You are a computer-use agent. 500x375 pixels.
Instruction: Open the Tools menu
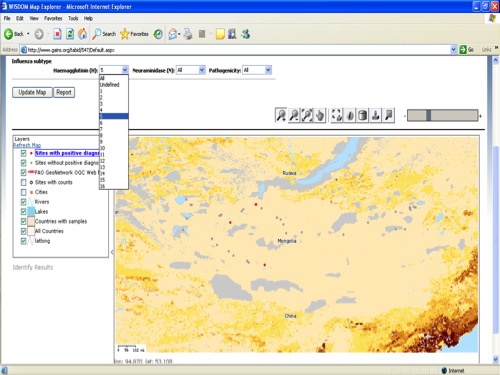(73, 18)
